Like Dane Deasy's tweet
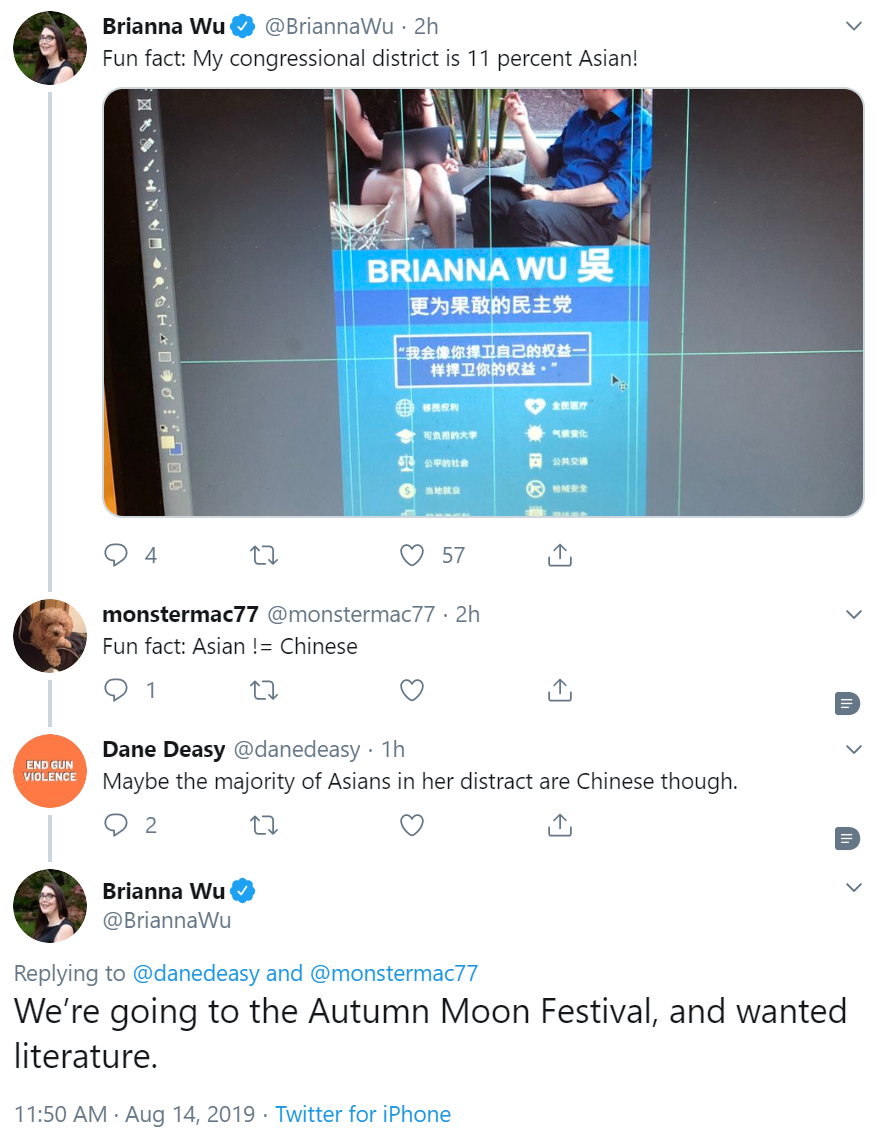This screenshot has height=1137, width=882. coord(412,825)
